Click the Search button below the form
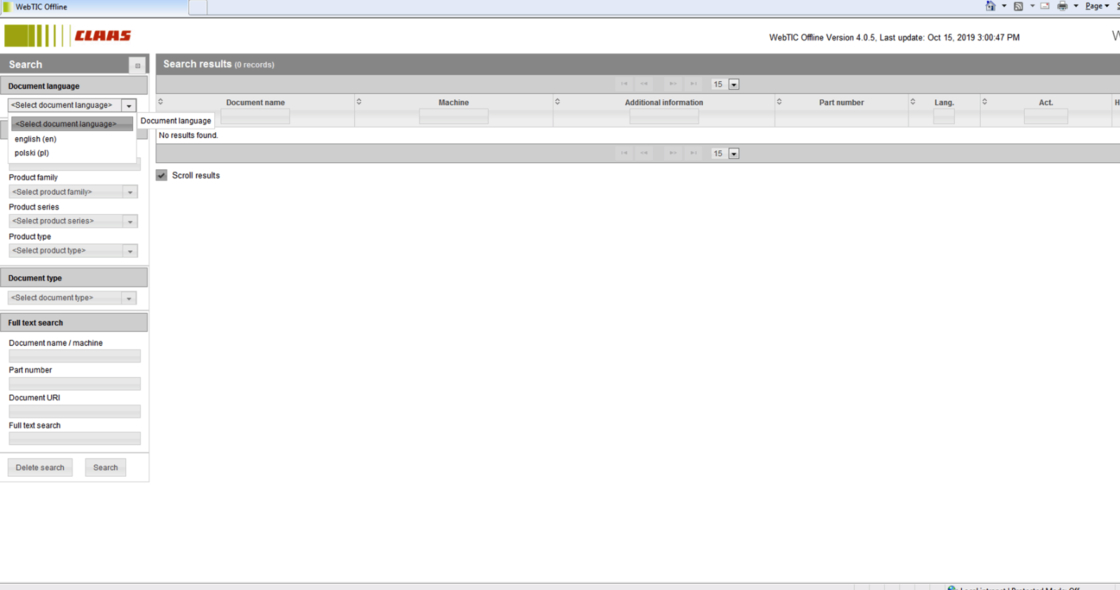Image resolution: width=1120 pixels, height=590 pixels. click(105, 467)
